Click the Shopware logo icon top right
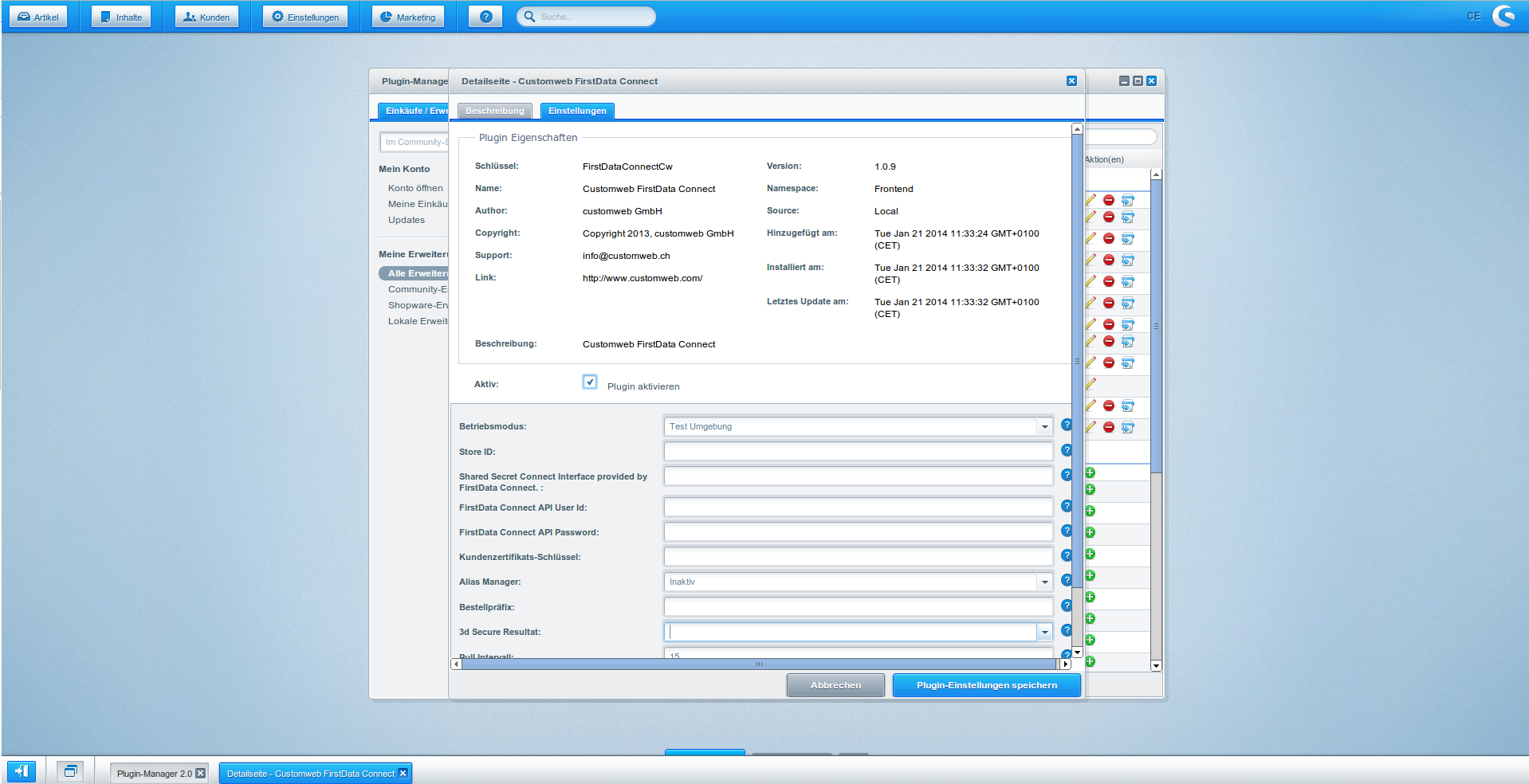The image size is (1529, 784). (1503, 16)
